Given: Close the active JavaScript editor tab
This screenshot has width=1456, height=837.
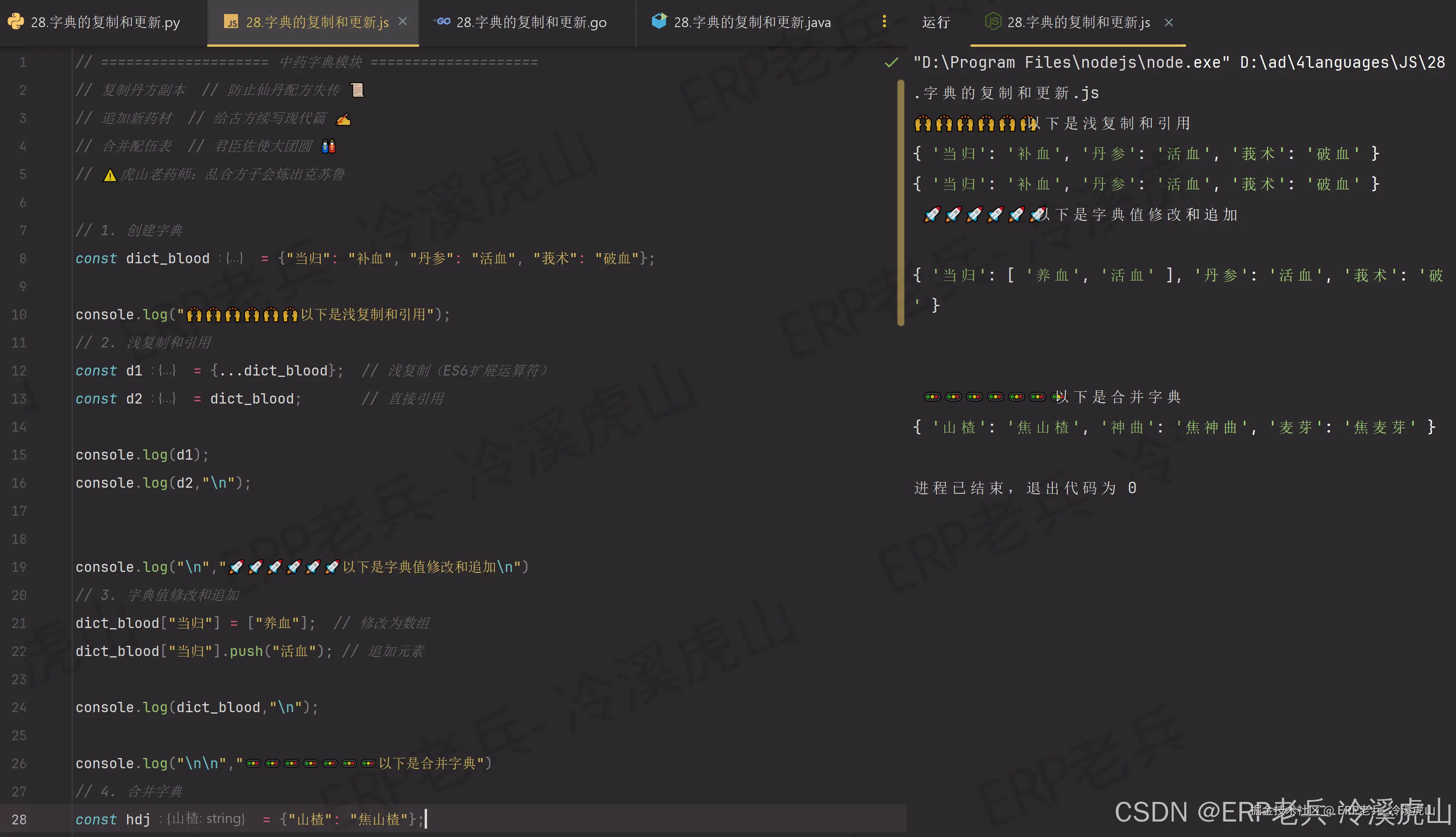Looking at the screenshot, I should pos(403,21).
